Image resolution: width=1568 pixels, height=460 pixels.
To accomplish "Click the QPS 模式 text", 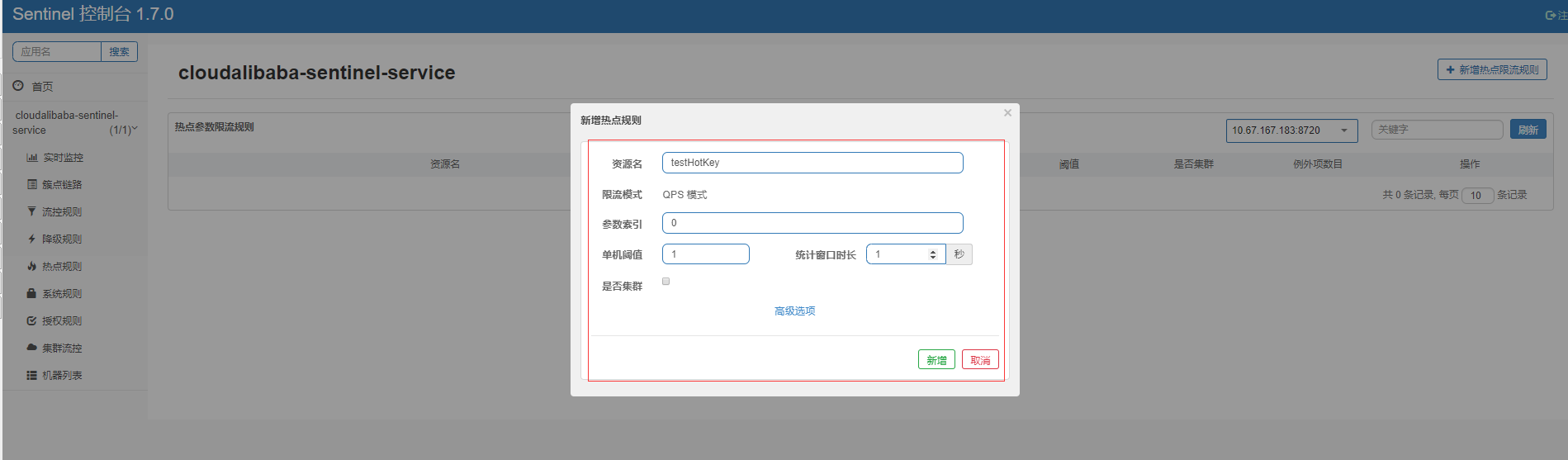I will pos(685,195).
